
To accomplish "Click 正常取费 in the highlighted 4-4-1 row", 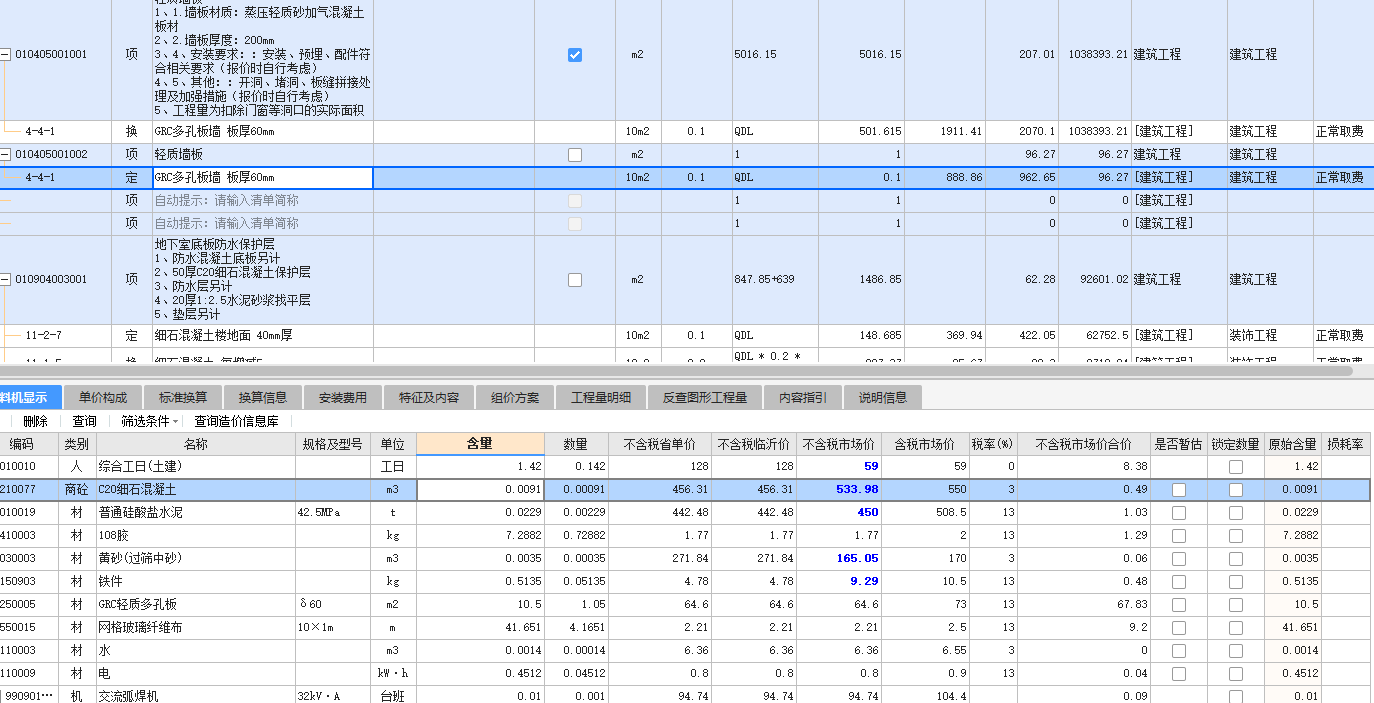I will pyautogui.click(x=1339, y=178).
